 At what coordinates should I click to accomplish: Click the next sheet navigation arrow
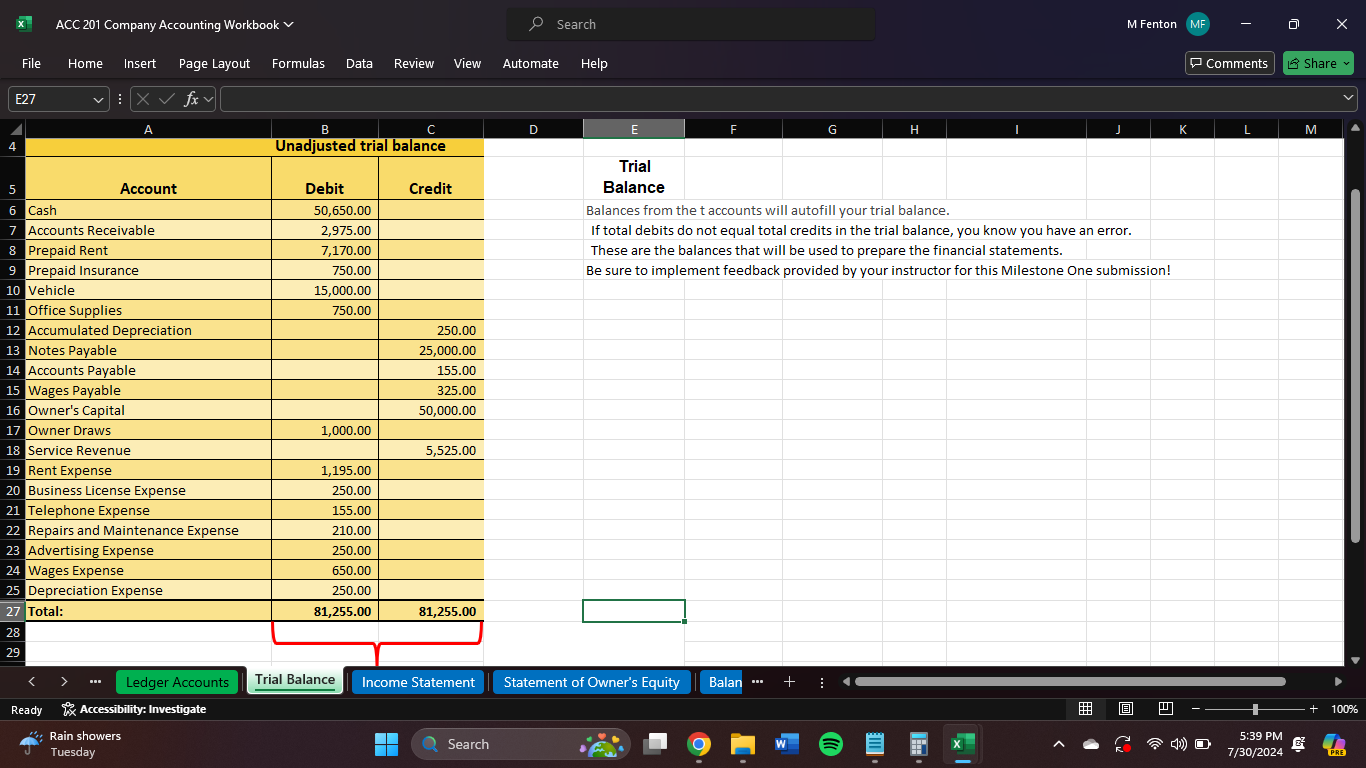coord(63,681)
